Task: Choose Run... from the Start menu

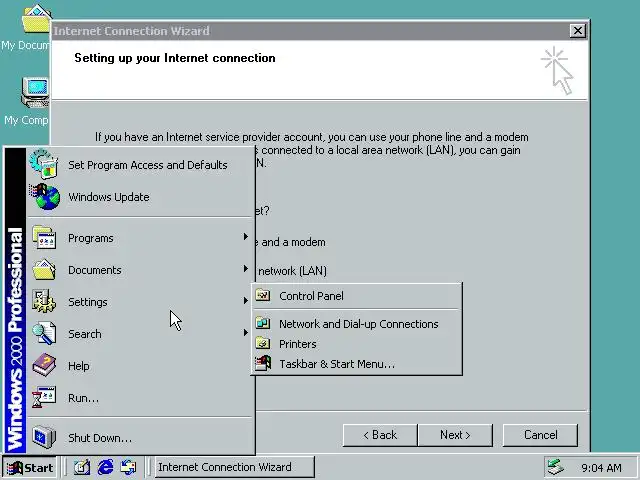Action: pyautogui.click(x=139, y=398)
